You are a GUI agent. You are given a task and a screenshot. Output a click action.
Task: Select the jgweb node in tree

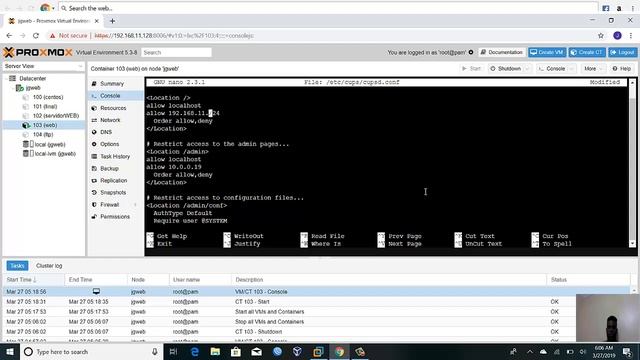coord(33,88)
